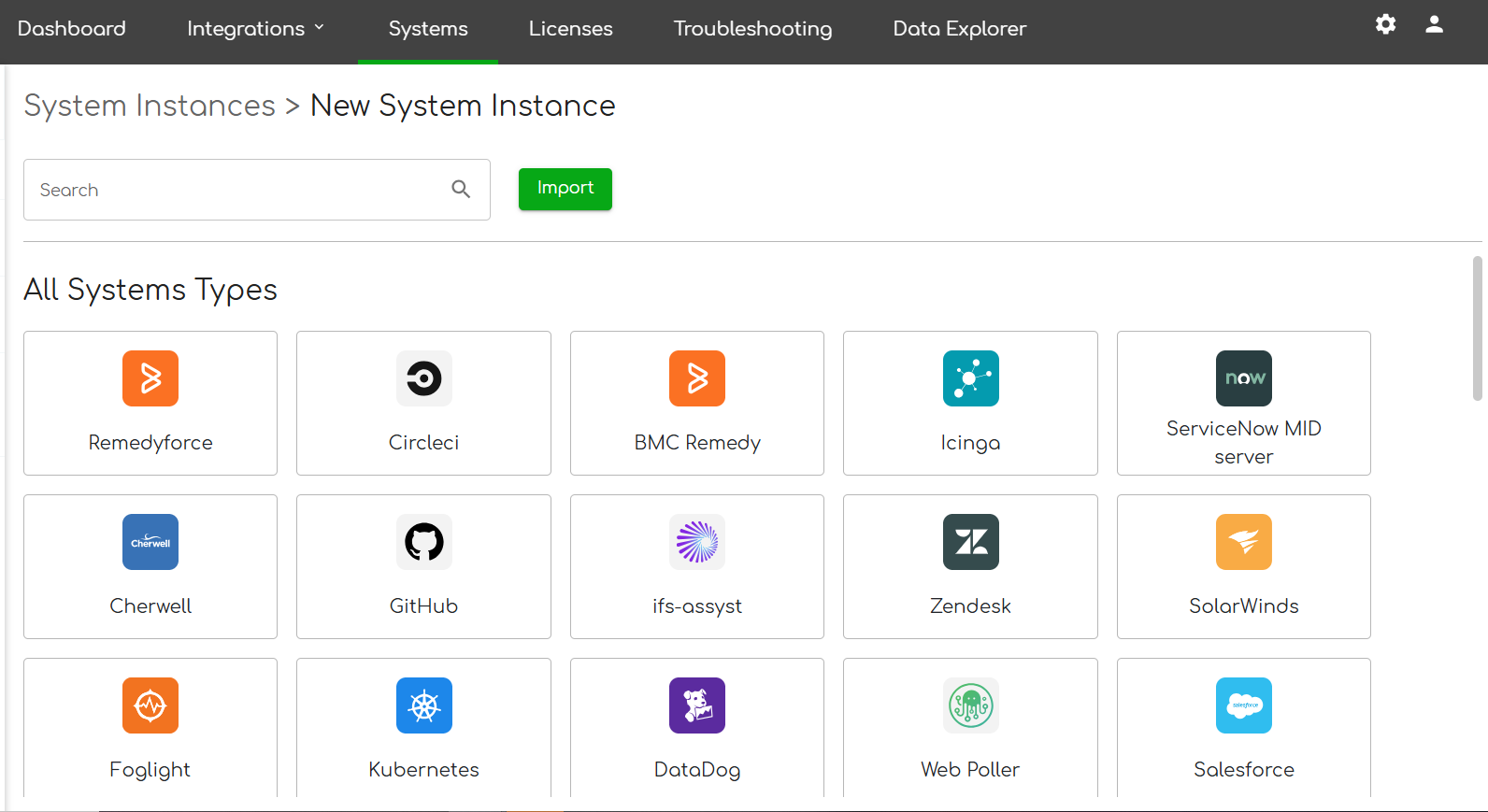Click the ifs-assyst purple swirl icon
Image resolution: width=1488 pixels, height=812 pixels.
tap(697, 542)
